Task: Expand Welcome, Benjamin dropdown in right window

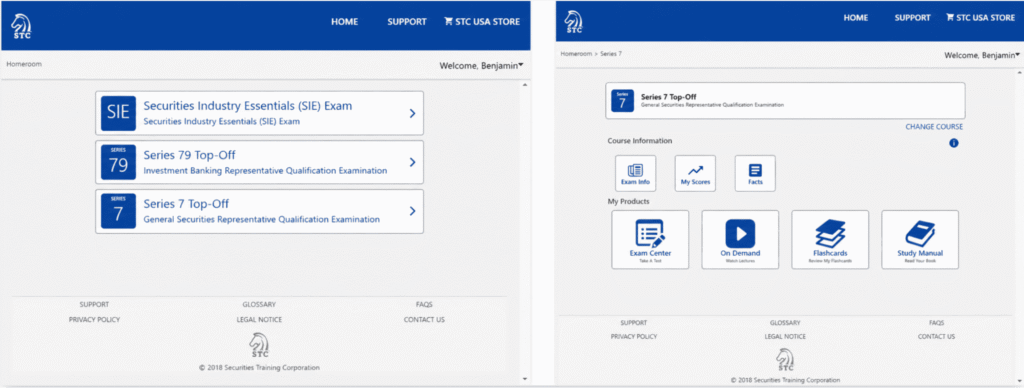Action: pos(982,56)
